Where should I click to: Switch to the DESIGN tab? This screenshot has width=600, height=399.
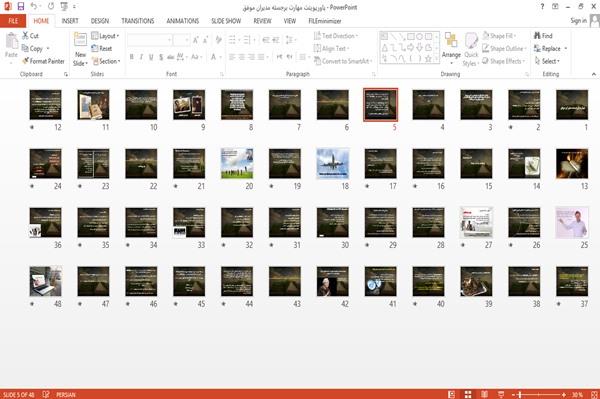pyautogui.click(x=100, y=21)
